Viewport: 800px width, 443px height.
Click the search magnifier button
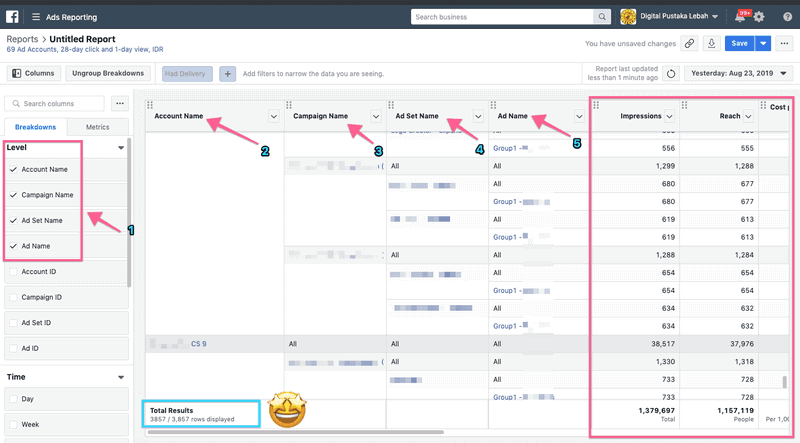(x=600, y=17)
